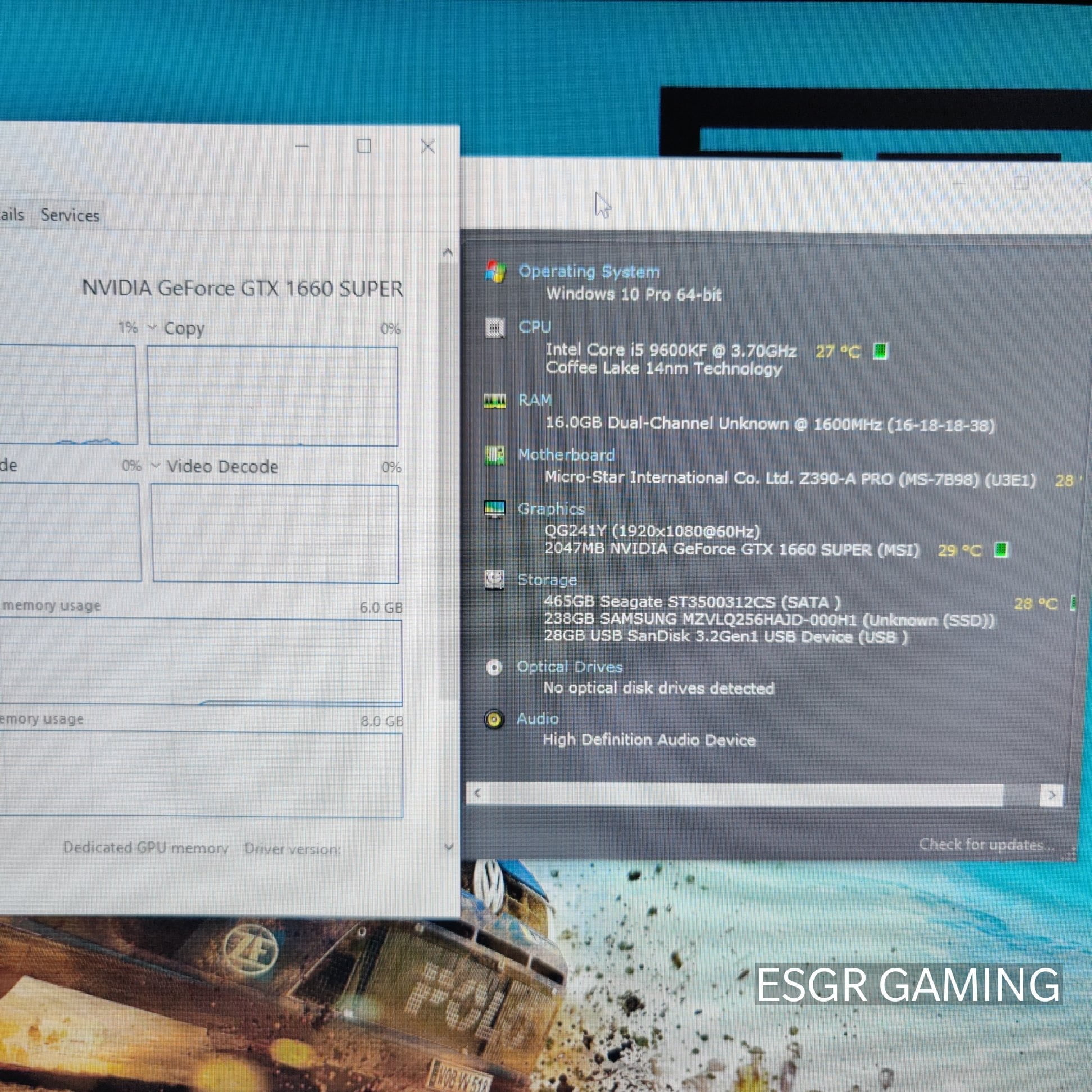Click the CPU chip icon in Speccy
Screen dimensions: 1092x1092
[x=495, y=327]
